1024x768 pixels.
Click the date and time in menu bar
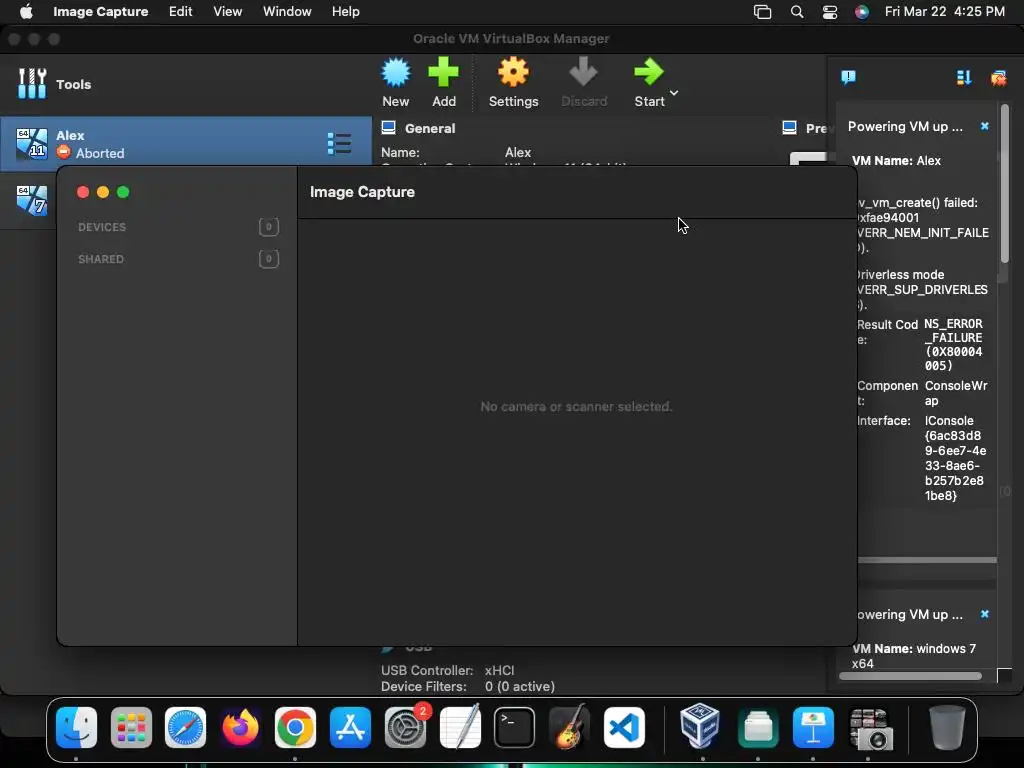click(944, 11)
